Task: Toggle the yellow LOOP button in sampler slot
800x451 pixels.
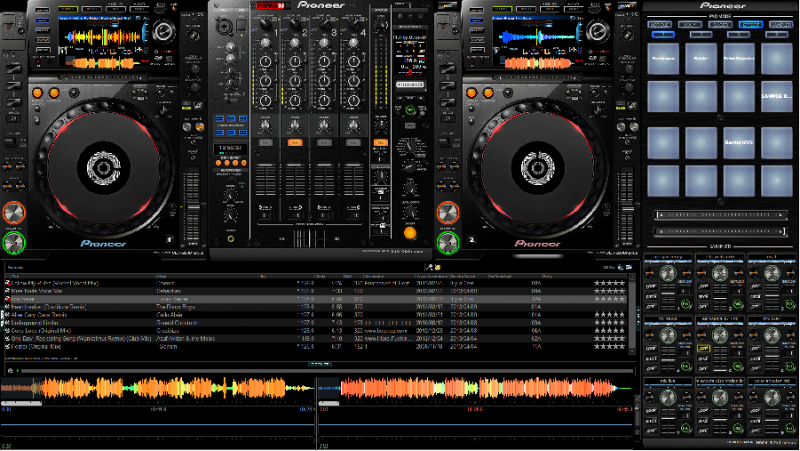Action: [704, 349]
